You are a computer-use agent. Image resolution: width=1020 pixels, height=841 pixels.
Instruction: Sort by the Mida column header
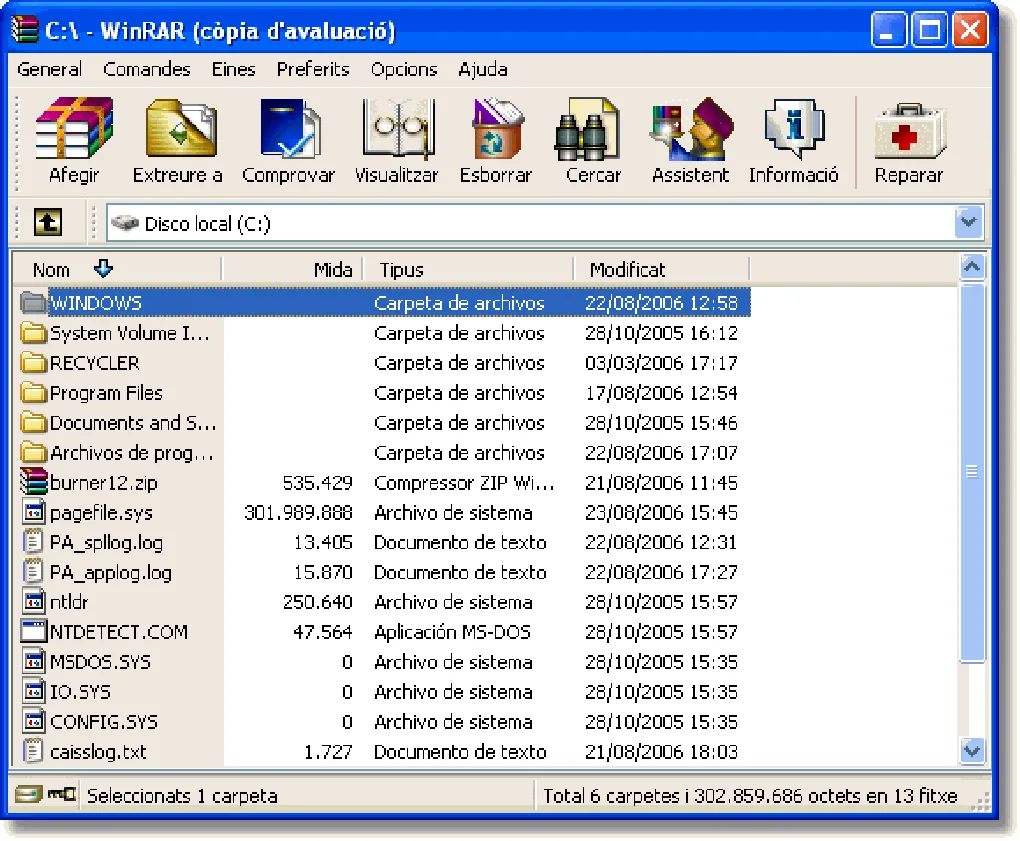pyautogui.click(x=292, y=269)
